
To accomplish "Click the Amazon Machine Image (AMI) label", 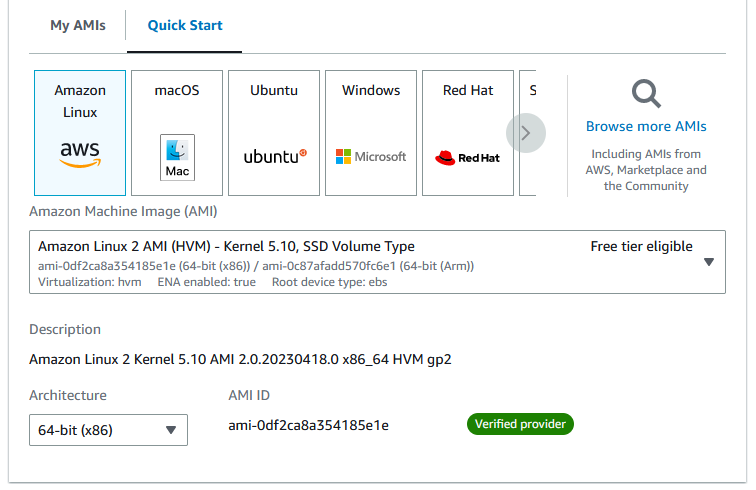I will (x=123, y=211).
